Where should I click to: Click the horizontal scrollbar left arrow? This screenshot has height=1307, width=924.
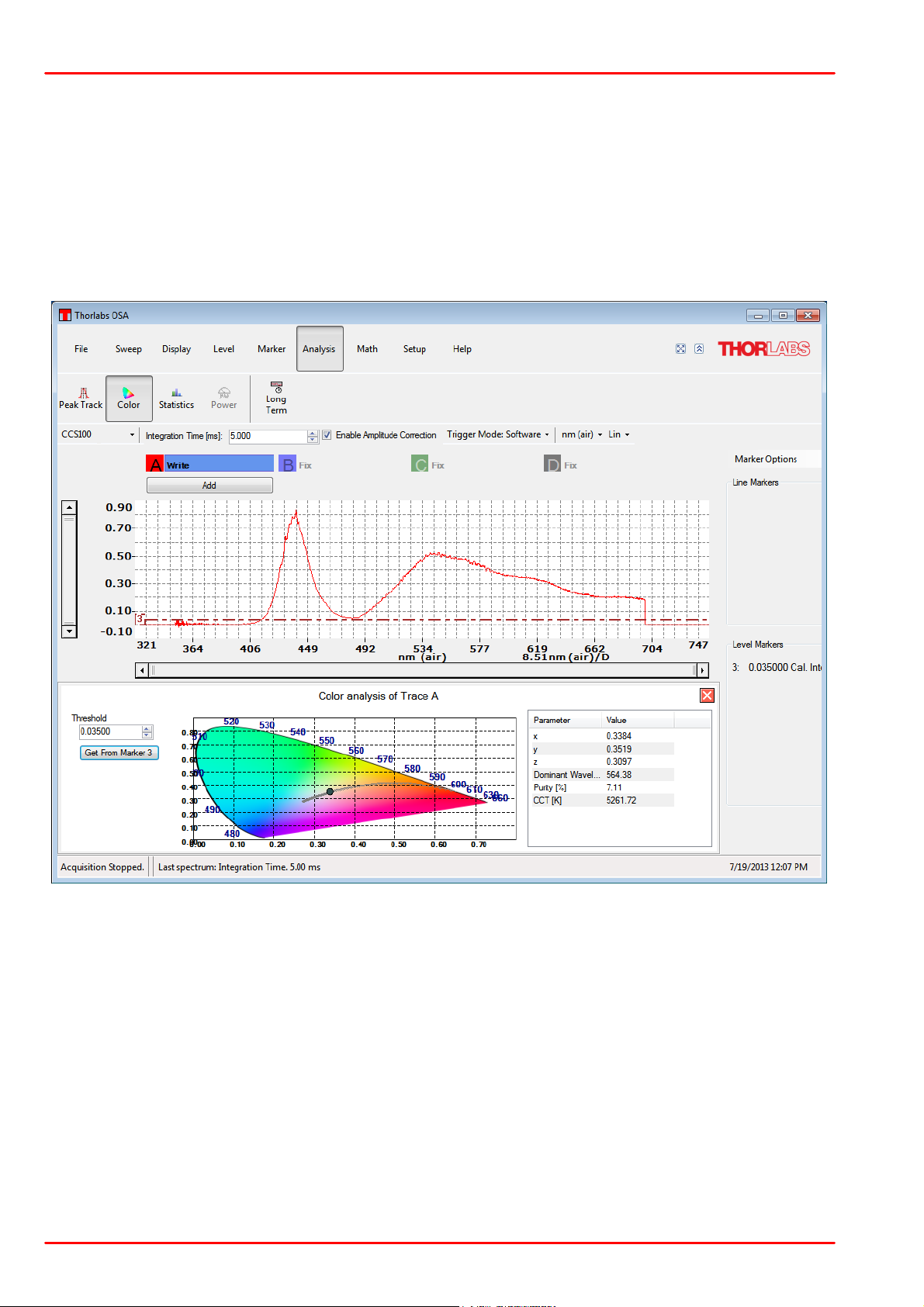tap(140, 670)
